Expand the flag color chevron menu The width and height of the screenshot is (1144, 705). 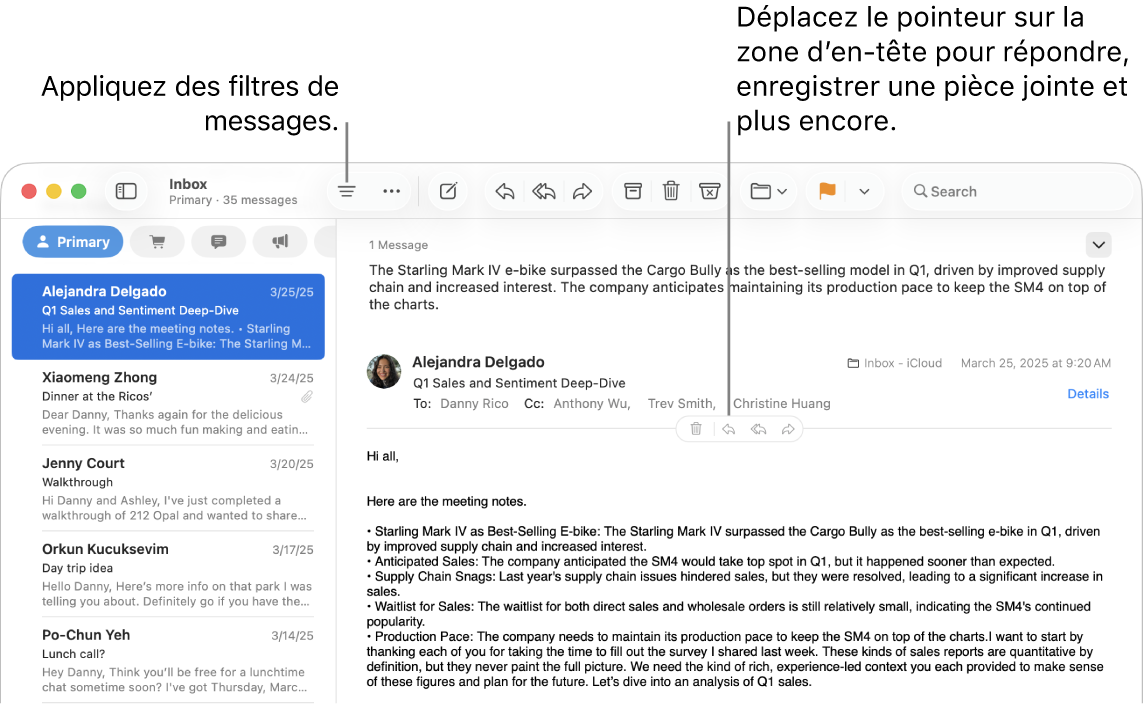(864, 191)
